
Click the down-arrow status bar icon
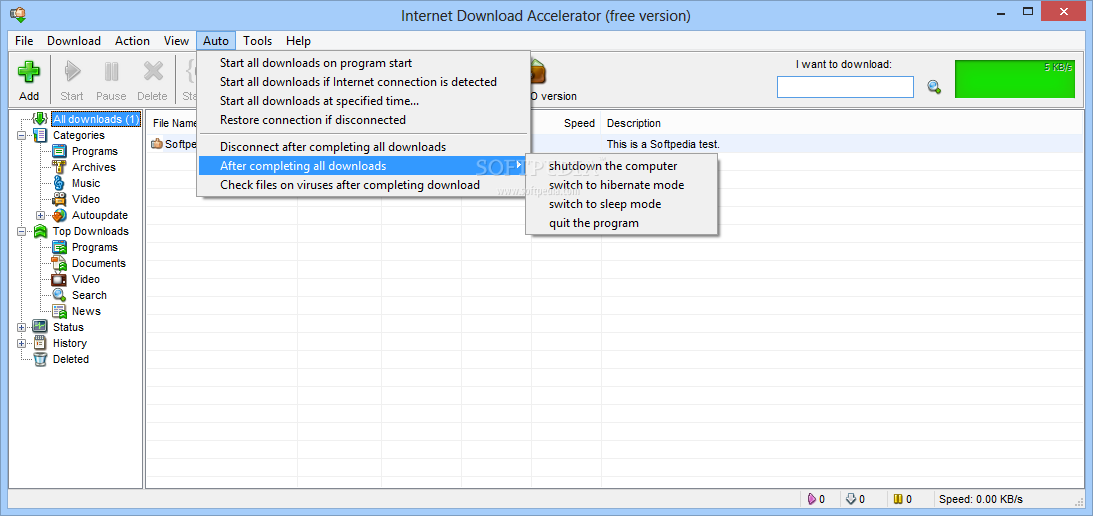point(850,499)
